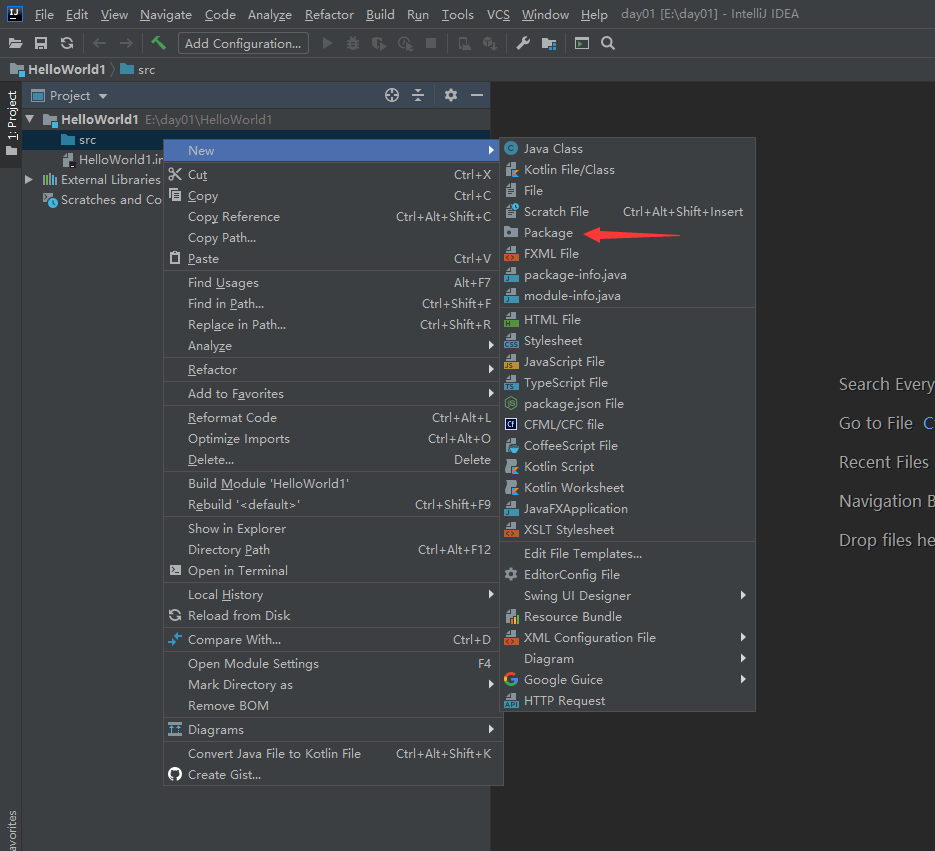Choose Kotlin File/Class in New submenu
935x851 pixels.
(627, 170)
